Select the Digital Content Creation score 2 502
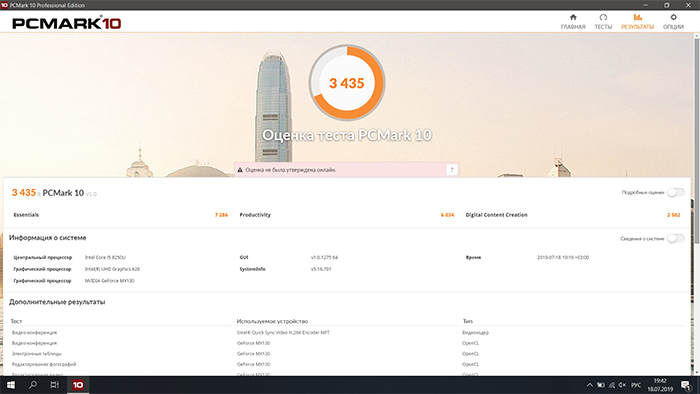700x394 pixels. click(x=674, y=215)
